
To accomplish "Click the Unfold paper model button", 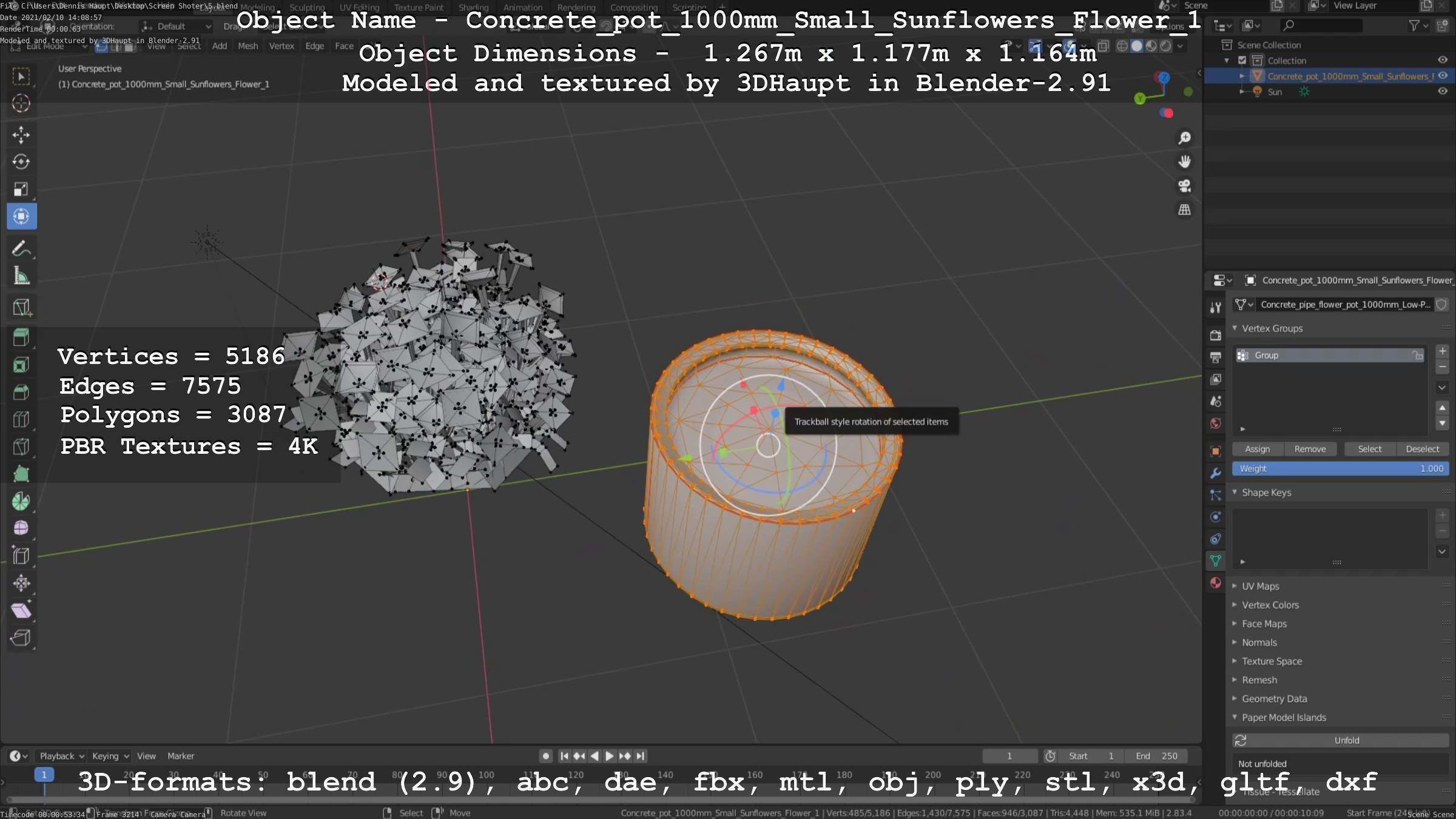I will (x=1341, y=740).
